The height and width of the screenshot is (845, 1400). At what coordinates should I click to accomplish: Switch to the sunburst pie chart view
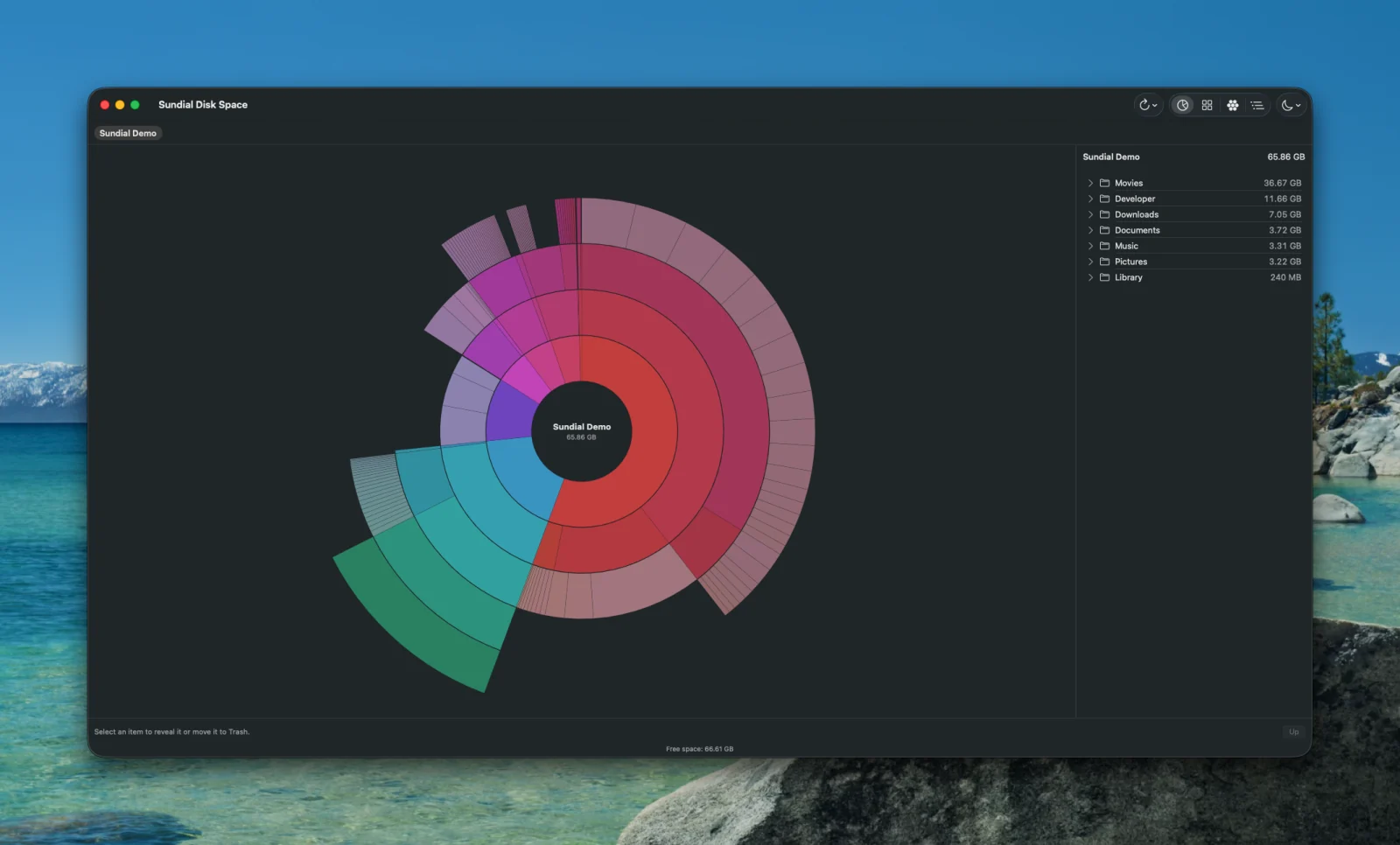pyautogui.click(x=1182, y=105)
